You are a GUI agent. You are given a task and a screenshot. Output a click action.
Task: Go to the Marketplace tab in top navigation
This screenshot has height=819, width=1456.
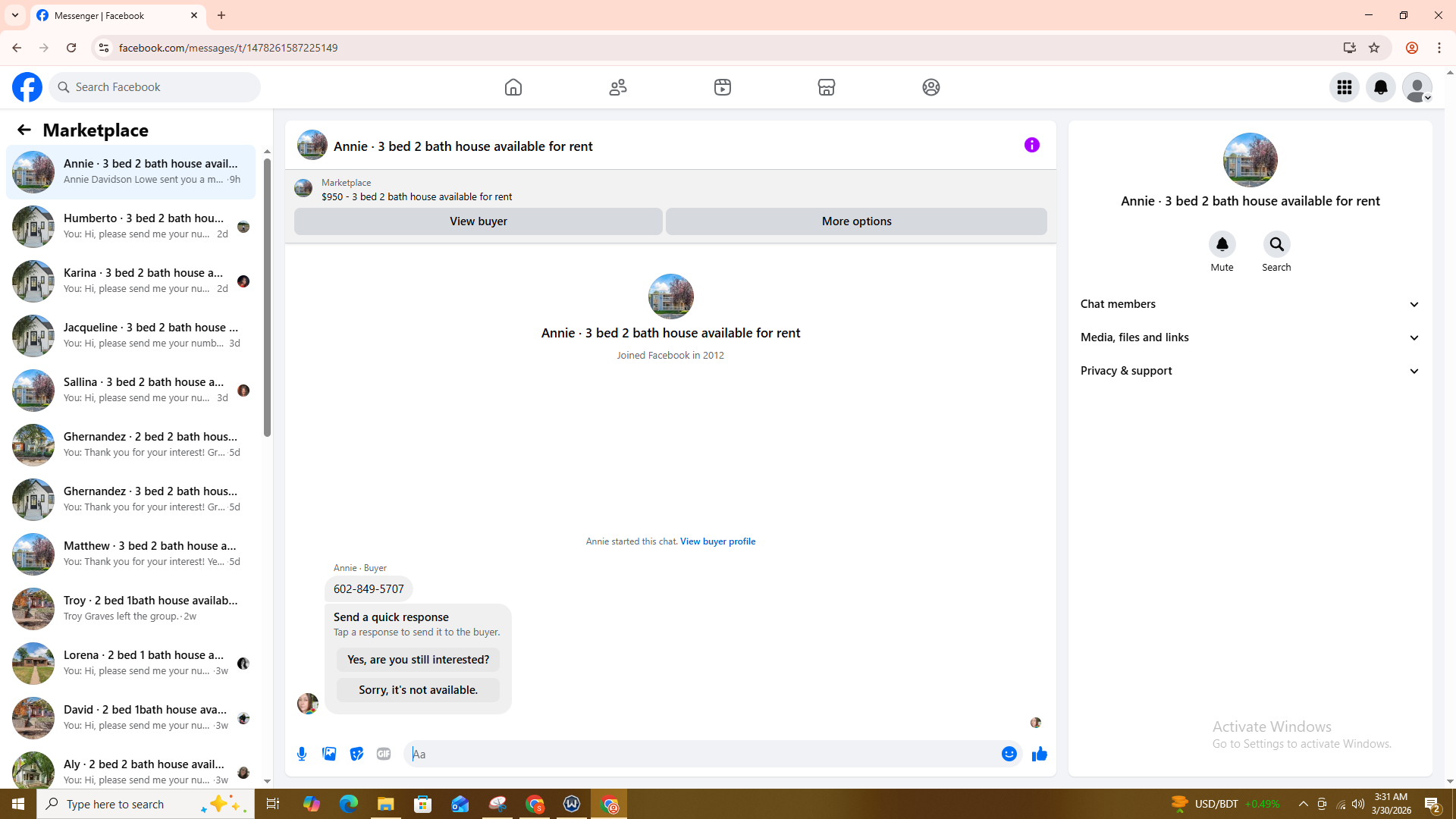pyautogui.click(x=827, y=87)
